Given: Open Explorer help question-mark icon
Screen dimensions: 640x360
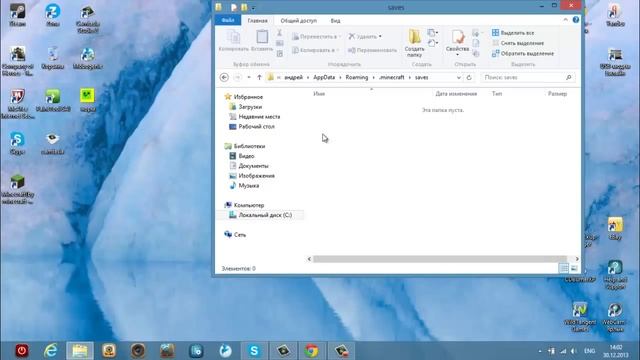Looking at the screenshot, I should click(576, 20).
